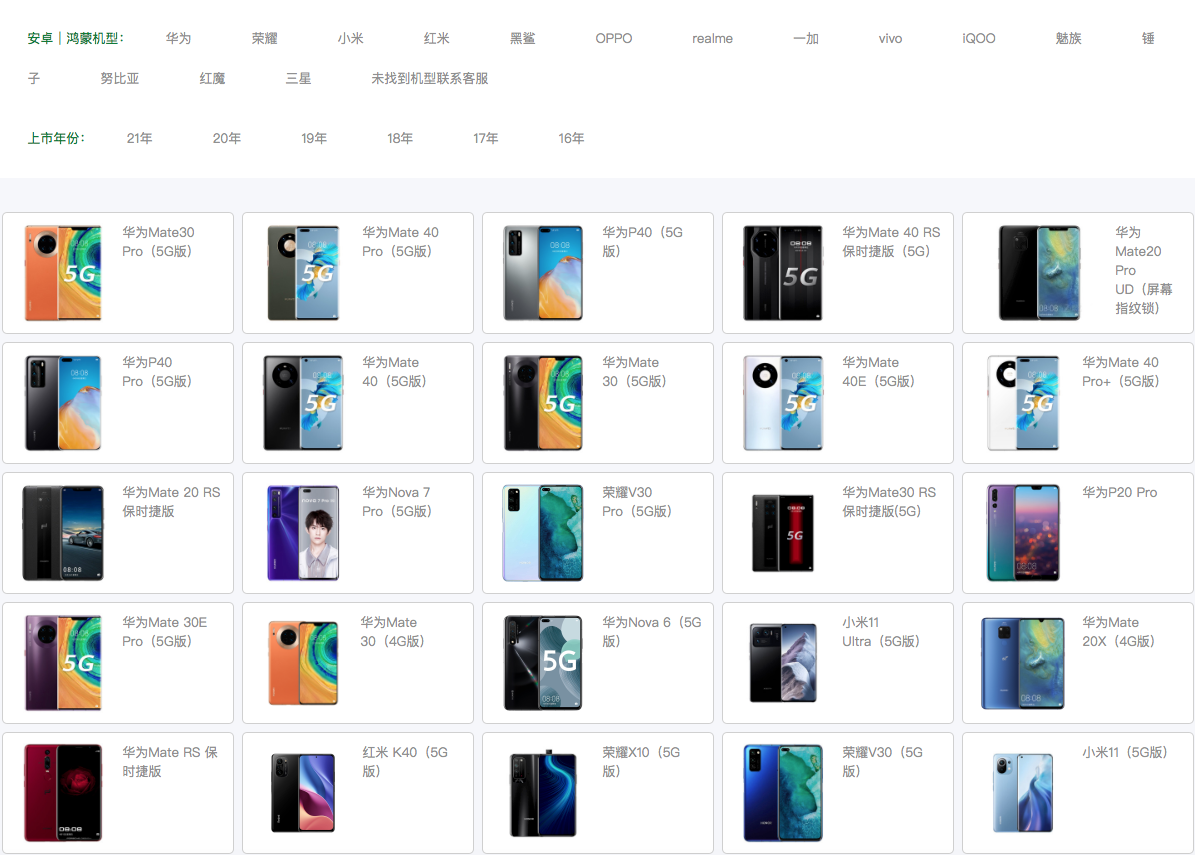Open the 华为Mate 40 Pro（5G版） phone image

[303, 273]
